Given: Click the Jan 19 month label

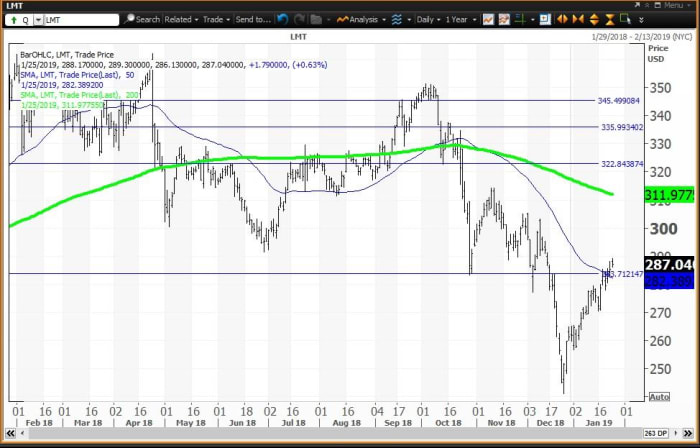Looking at the screenshot, I should (601, 423).
